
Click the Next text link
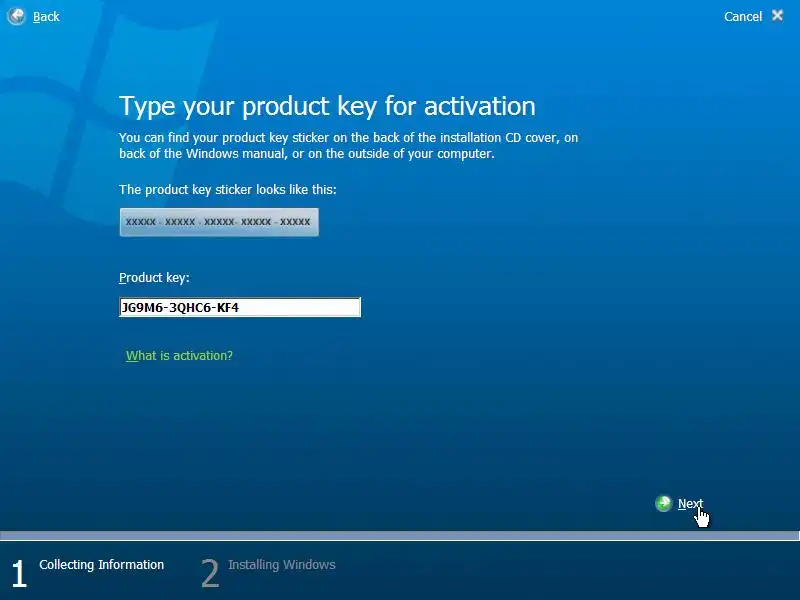[x=690, y=504]
